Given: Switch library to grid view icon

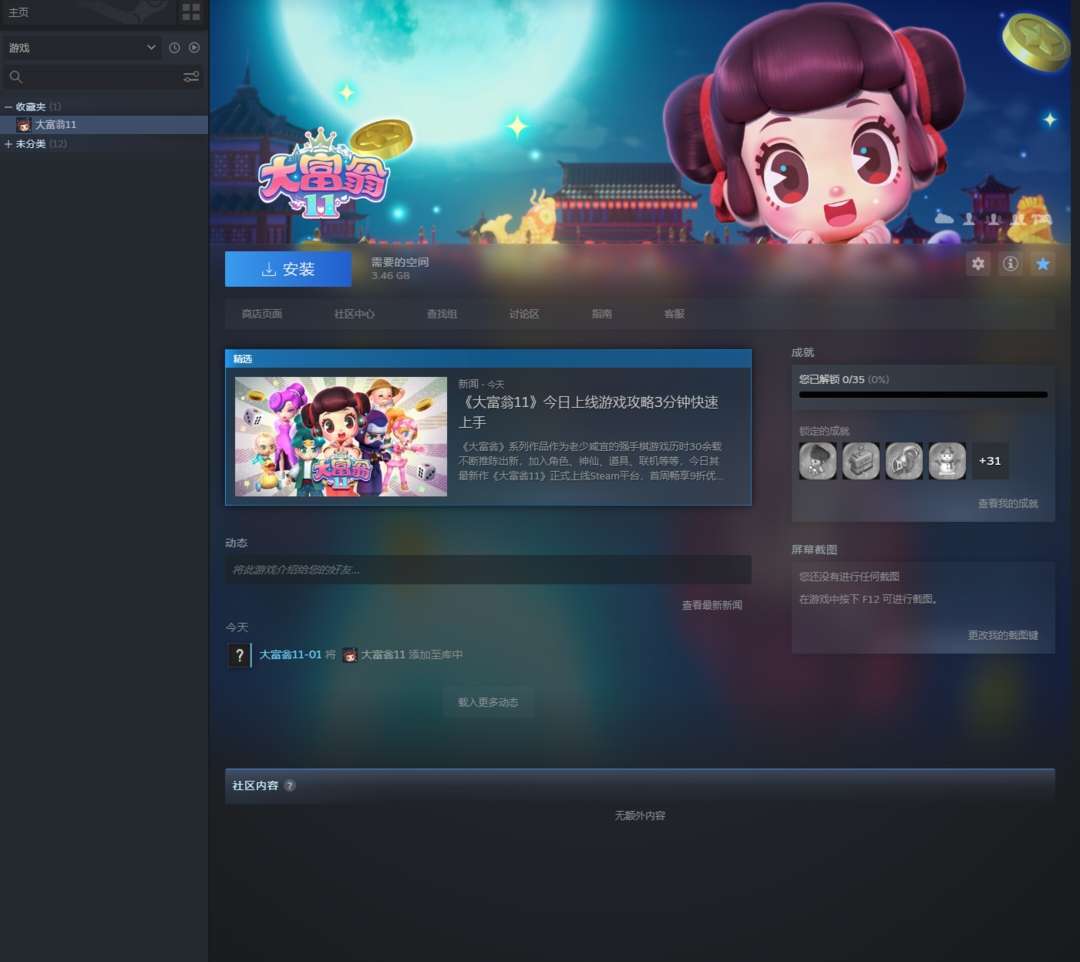Looking at the screenshot, I should pos(191,12).
